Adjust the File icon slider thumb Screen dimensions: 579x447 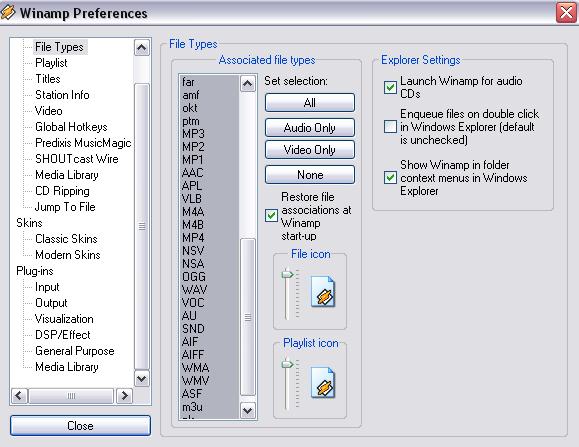pos(287,275)
